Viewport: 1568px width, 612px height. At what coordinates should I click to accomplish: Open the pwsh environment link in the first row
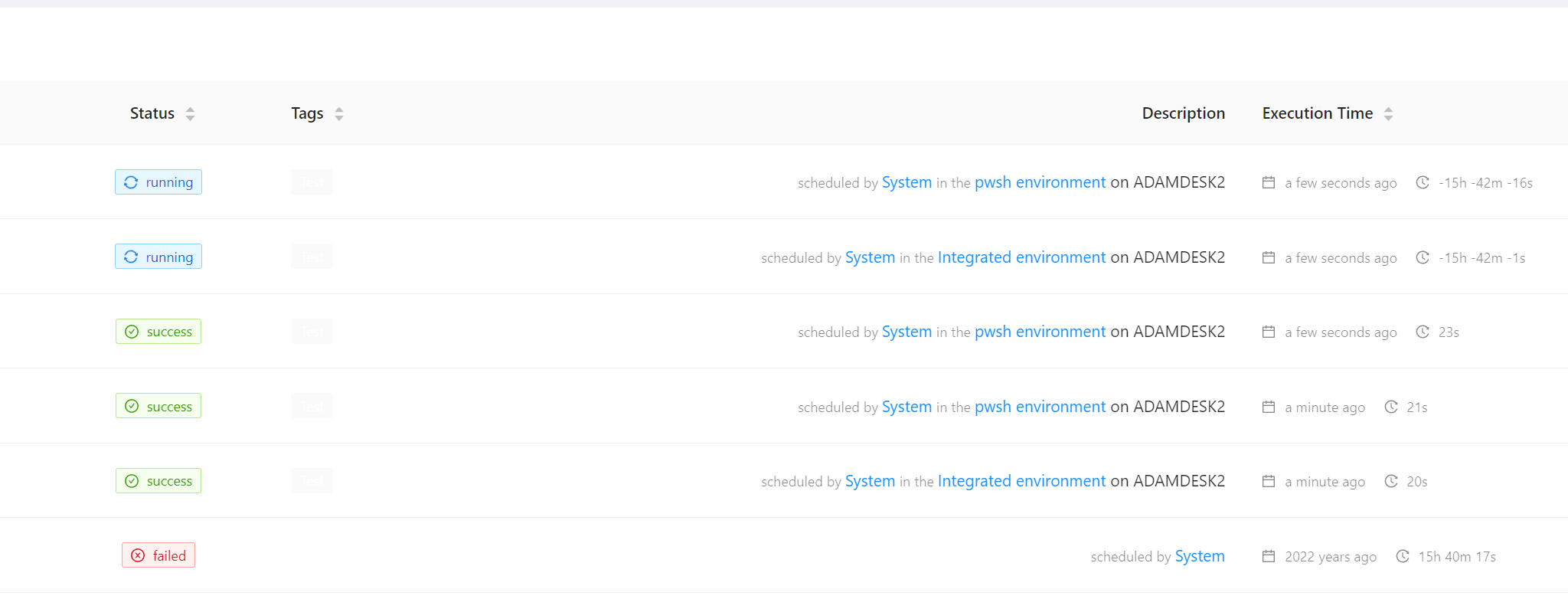coord(1040,182)
